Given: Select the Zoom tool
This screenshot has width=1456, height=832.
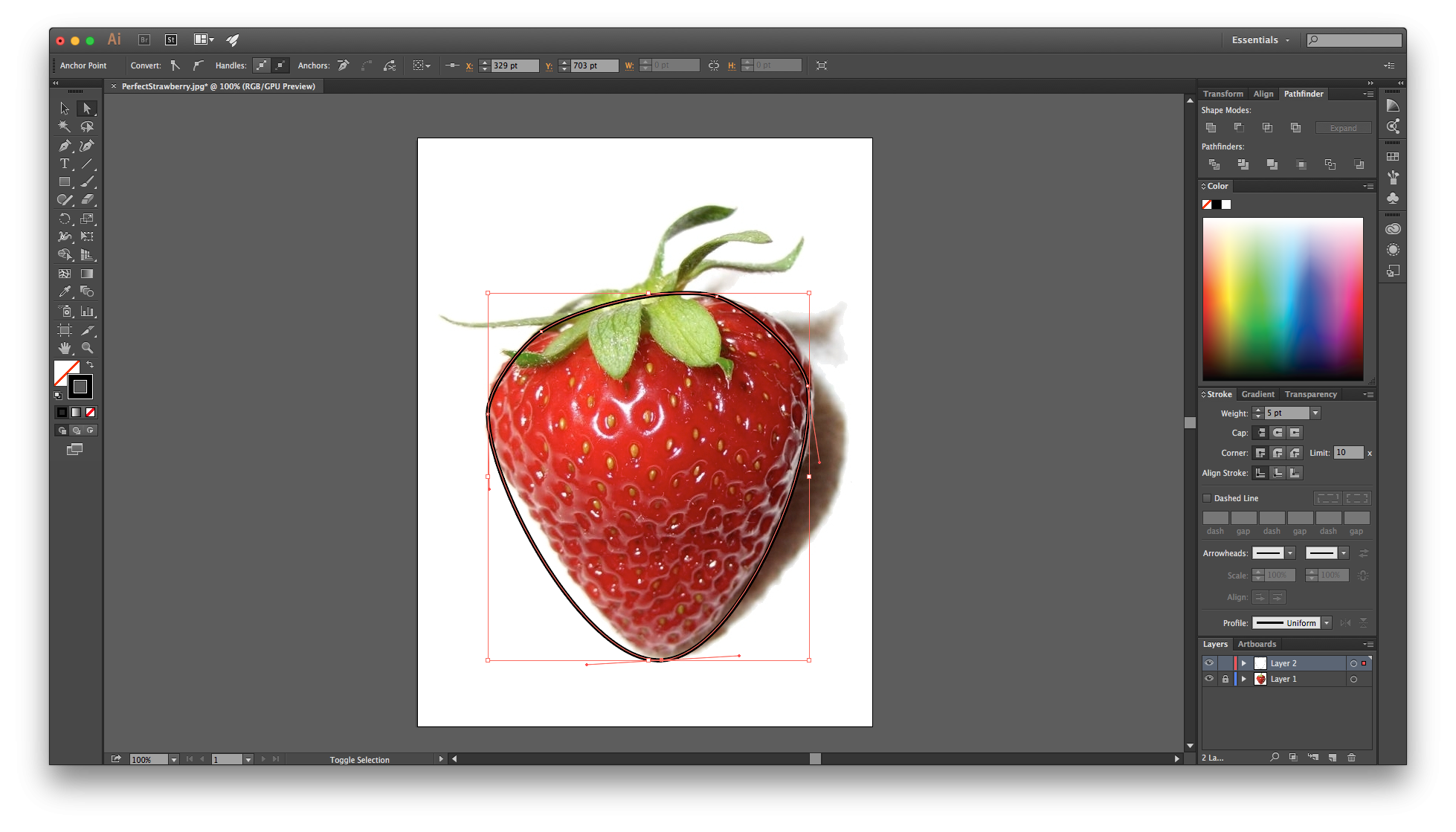Looking at the screenshot, I should [88, 347].
